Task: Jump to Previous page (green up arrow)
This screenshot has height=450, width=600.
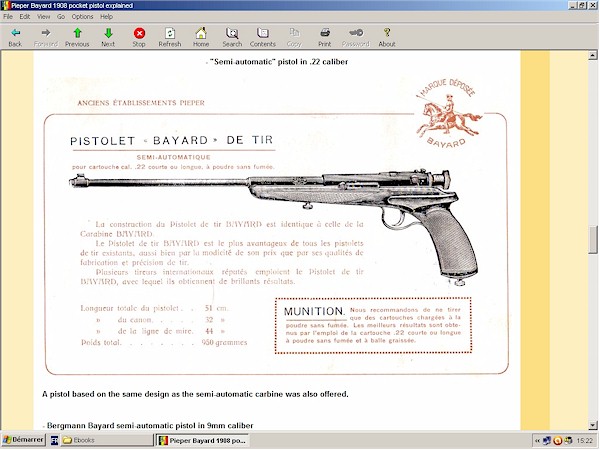Action: point(77,37)
